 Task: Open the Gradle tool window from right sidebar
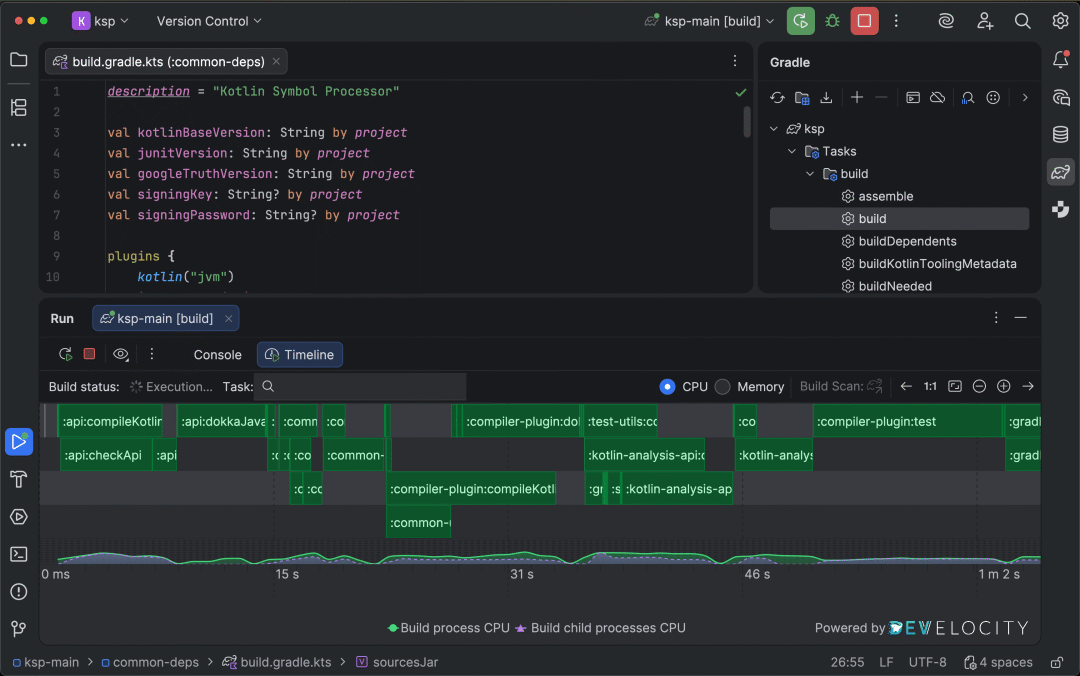1060,172
